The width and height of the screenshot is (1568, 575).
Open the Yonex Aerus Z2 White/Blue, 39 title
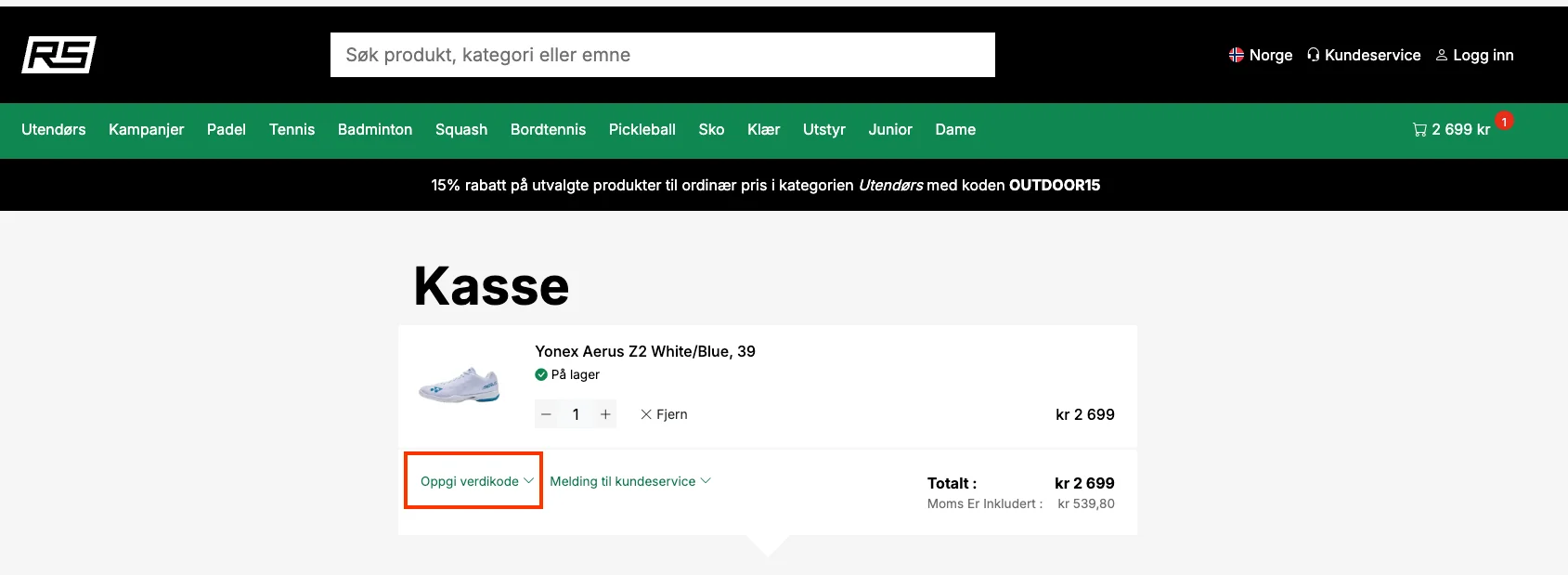(x=645, y=351)
